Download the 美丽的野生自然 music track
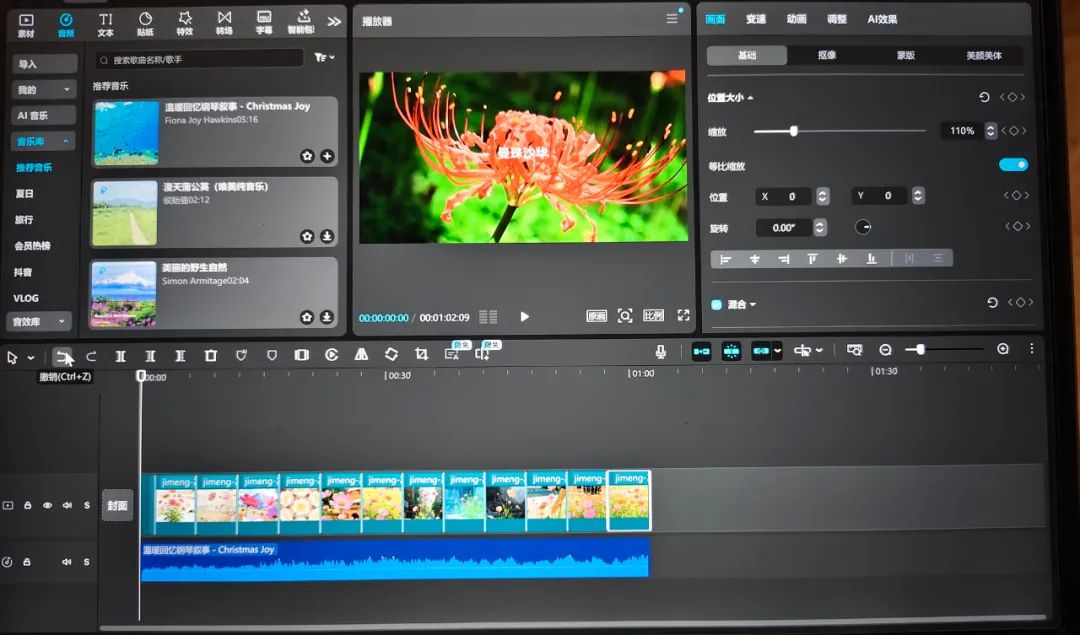 326,317
